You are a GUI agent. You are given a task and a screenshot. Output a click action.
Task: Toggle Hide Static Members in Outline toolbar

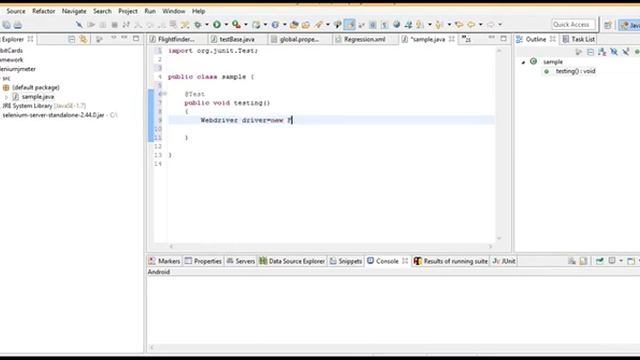[626, 52]
